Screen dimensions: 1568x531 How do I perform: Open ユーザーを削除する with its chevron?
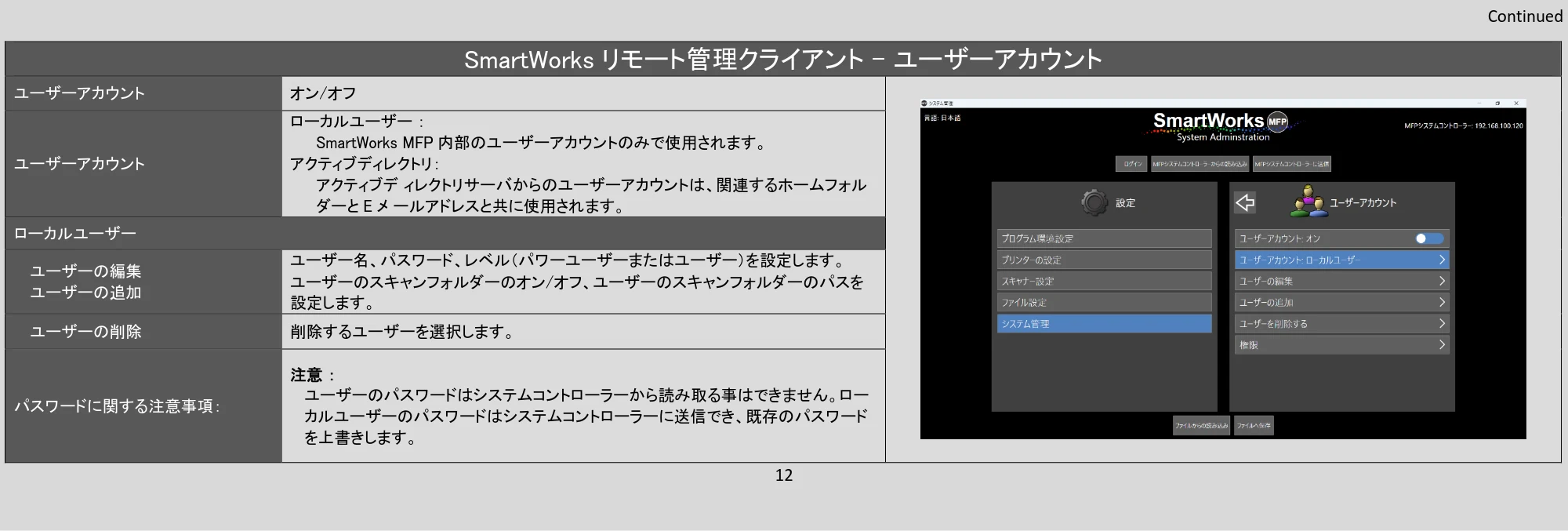(1442, 323)
